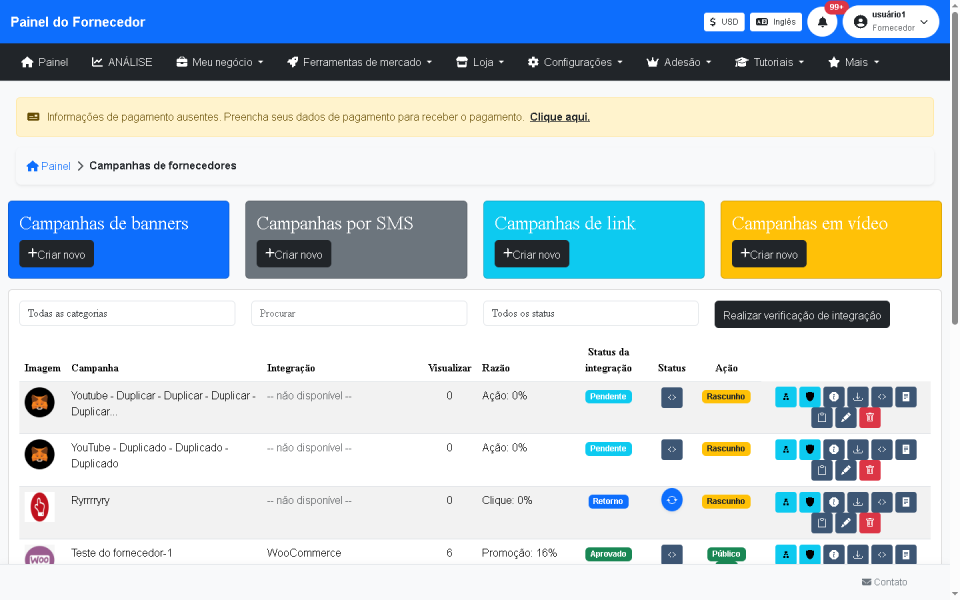The width and height of the screenshot is (960, 600).
Task: Click the embed code action icon on the first row
Action: (x=881, y=396)
